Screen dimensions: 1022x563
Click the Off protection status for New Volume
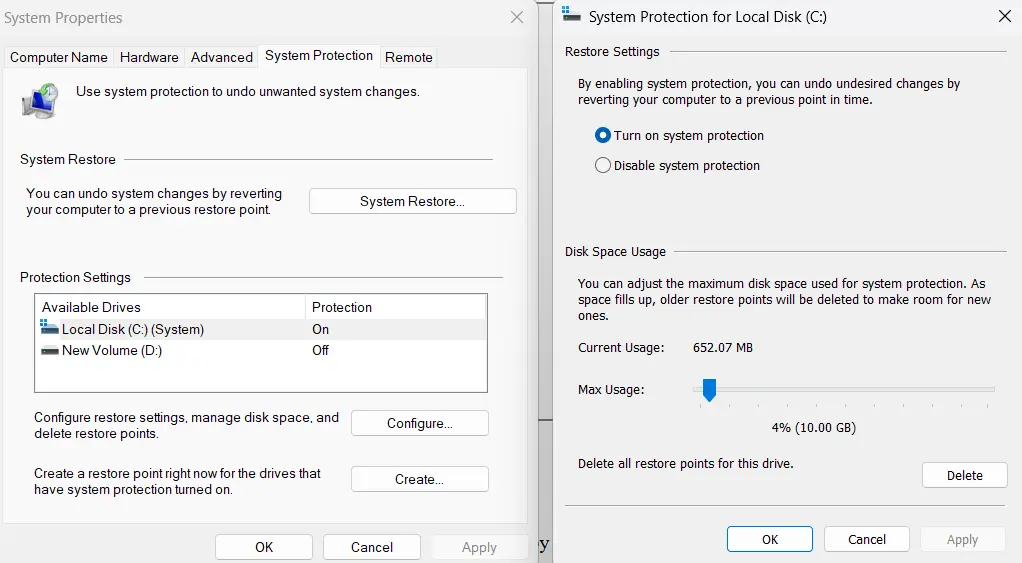[x=320, y=351]
